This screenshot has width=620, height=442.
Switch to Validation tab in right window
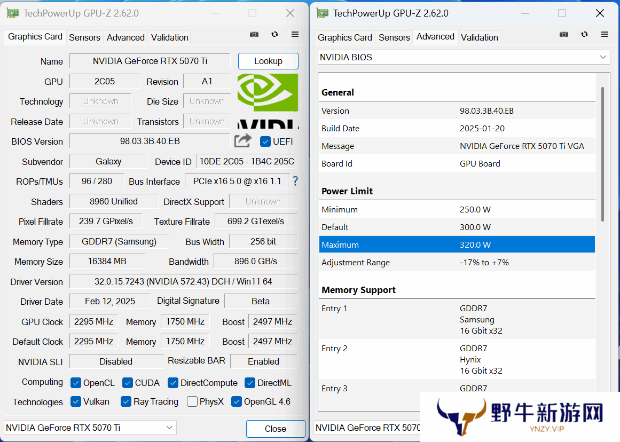tap(479, 38)
